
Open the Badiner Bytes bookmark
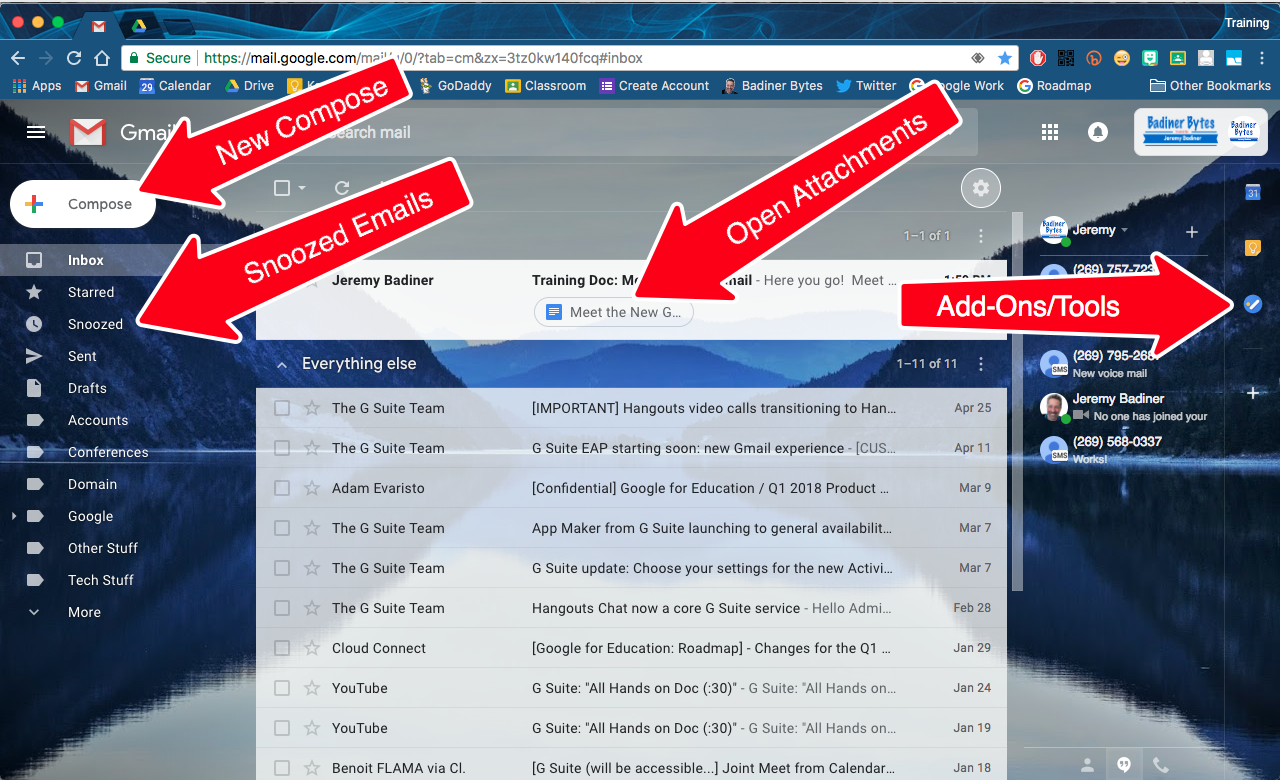772,86
